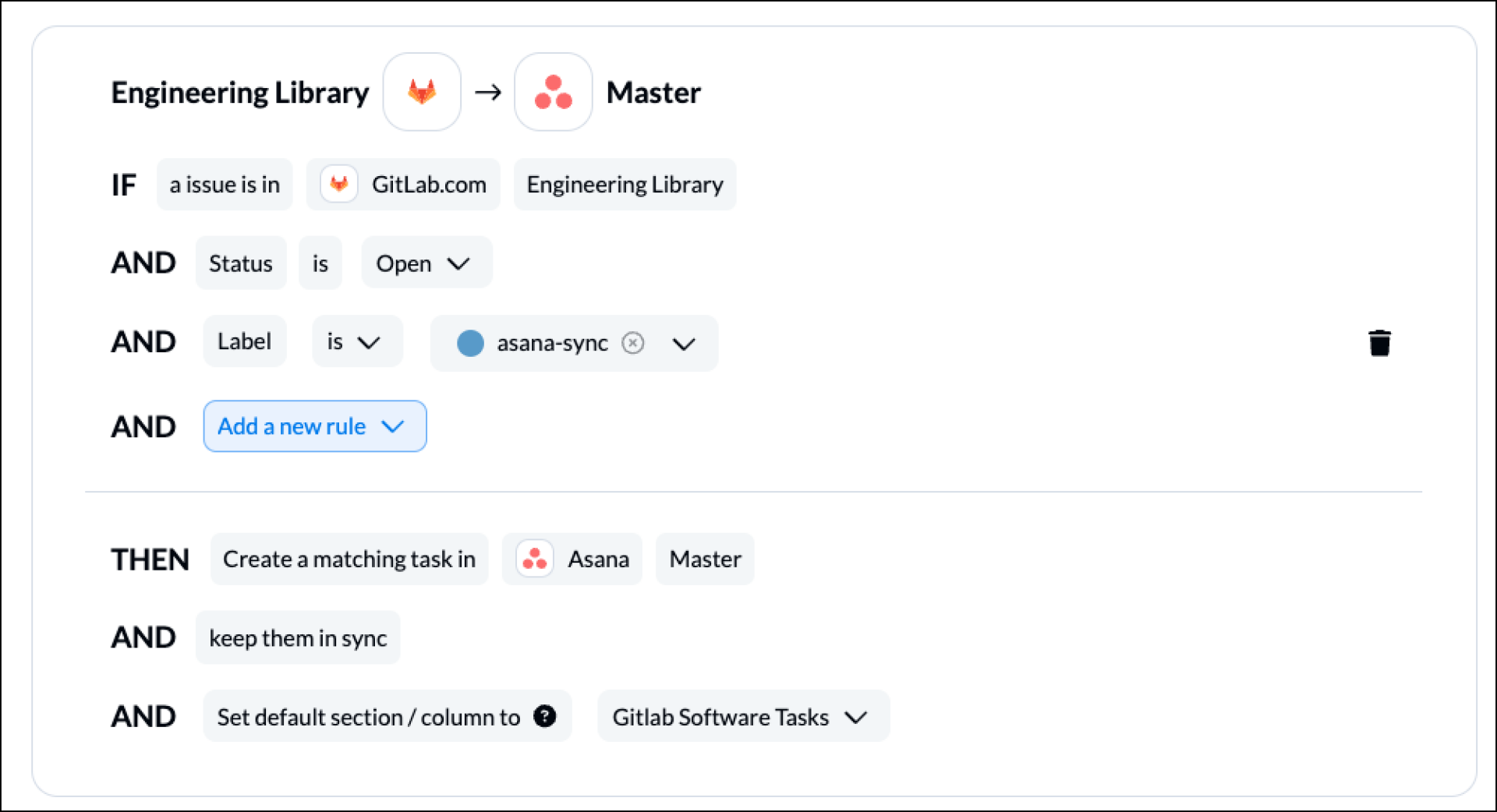
Task: Click the arrow between GitLab and Asana icons
Action: pos(488,91)
